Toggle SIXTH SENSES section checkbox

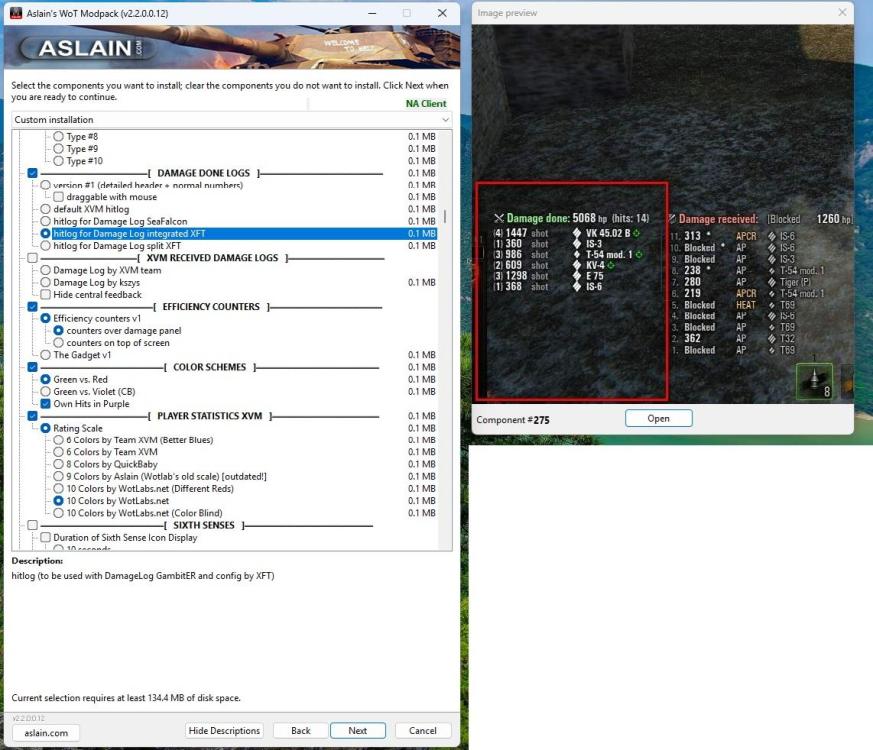(32, 525)
